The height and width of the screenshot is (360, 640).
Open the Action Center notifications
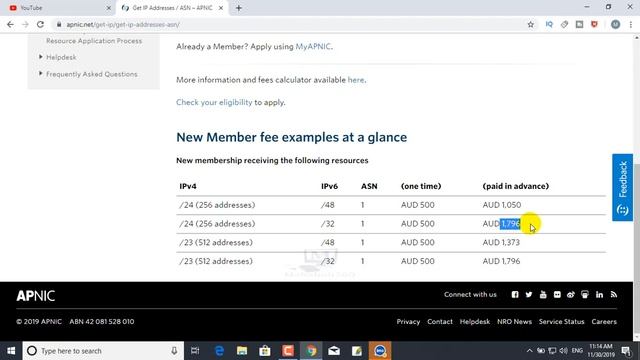point(626,351)
